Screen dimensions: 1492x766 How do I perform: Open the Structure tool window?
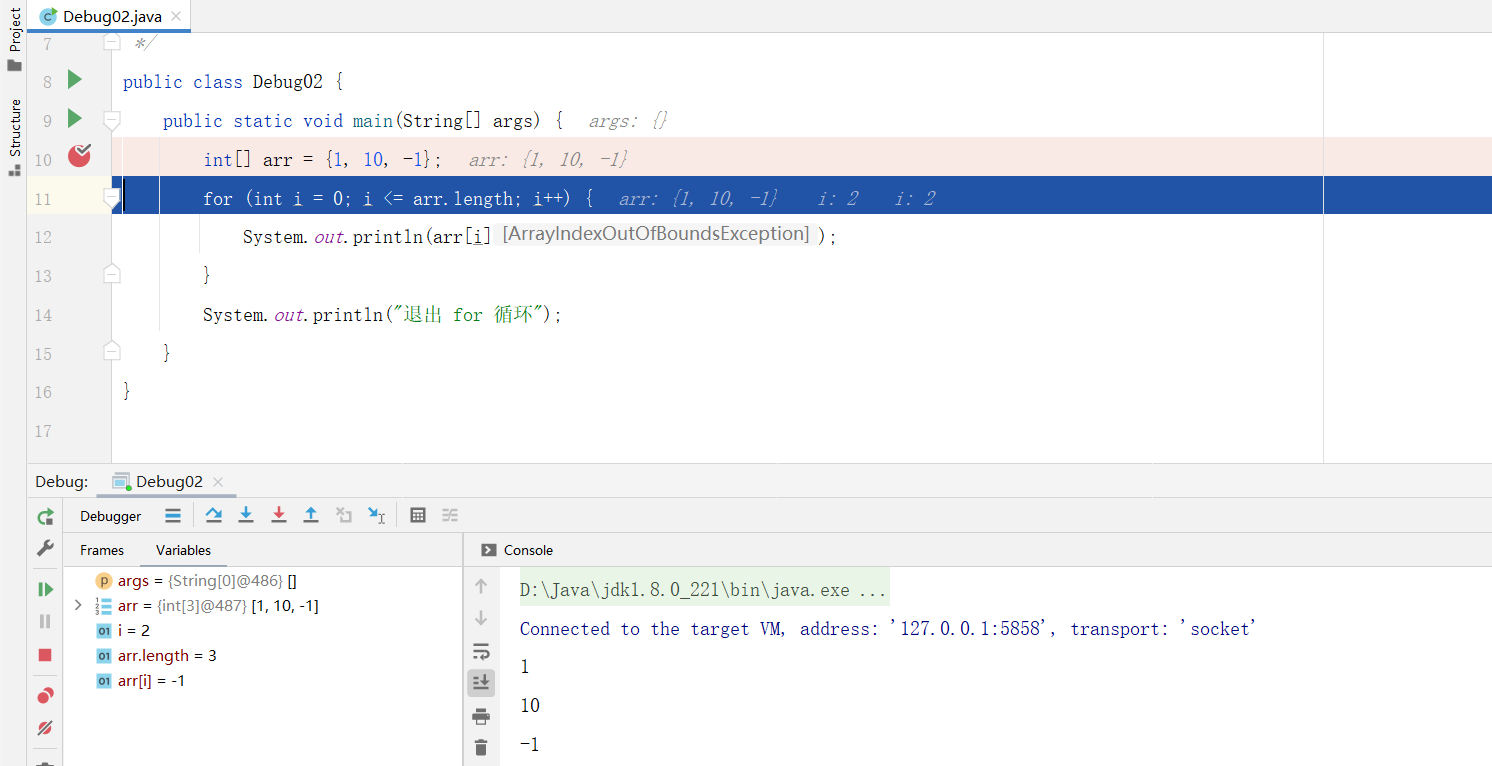coord(14,136)
